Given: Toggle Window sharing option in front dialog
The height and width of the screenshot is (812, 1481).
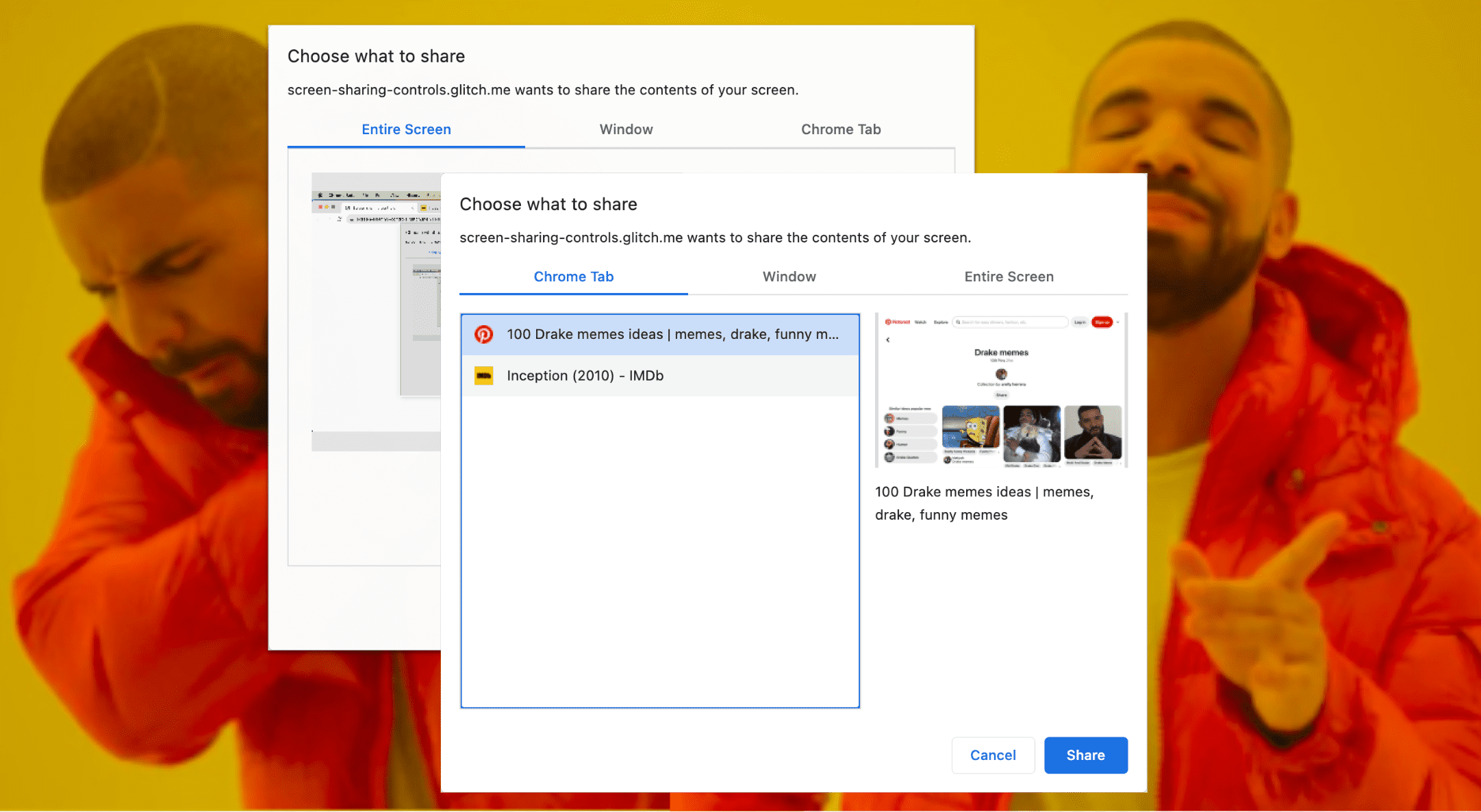Looking at the screenshot, I should tap(788, 277).
